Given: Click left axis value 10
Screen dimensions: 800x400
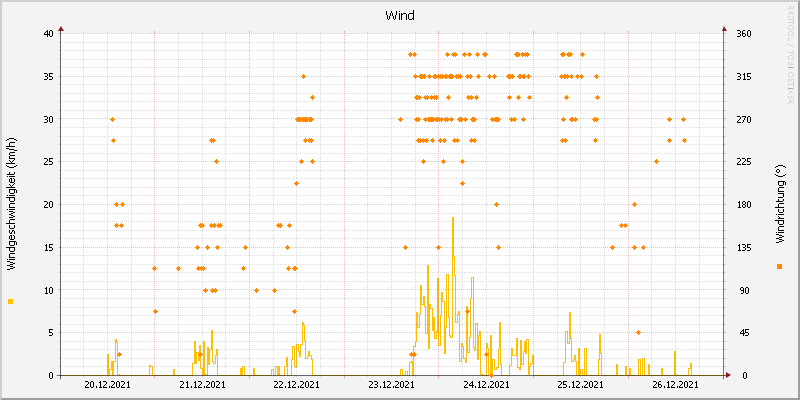Looking at the screenshot, I should [x=48, y=290].
